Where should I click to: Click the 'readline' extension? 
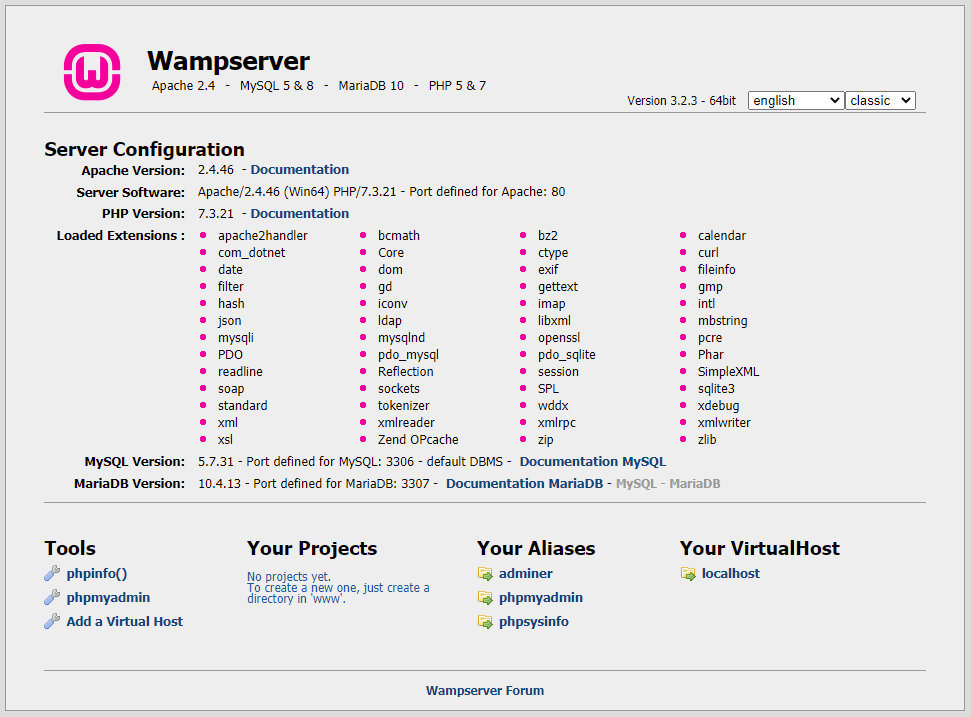[240, 372]
